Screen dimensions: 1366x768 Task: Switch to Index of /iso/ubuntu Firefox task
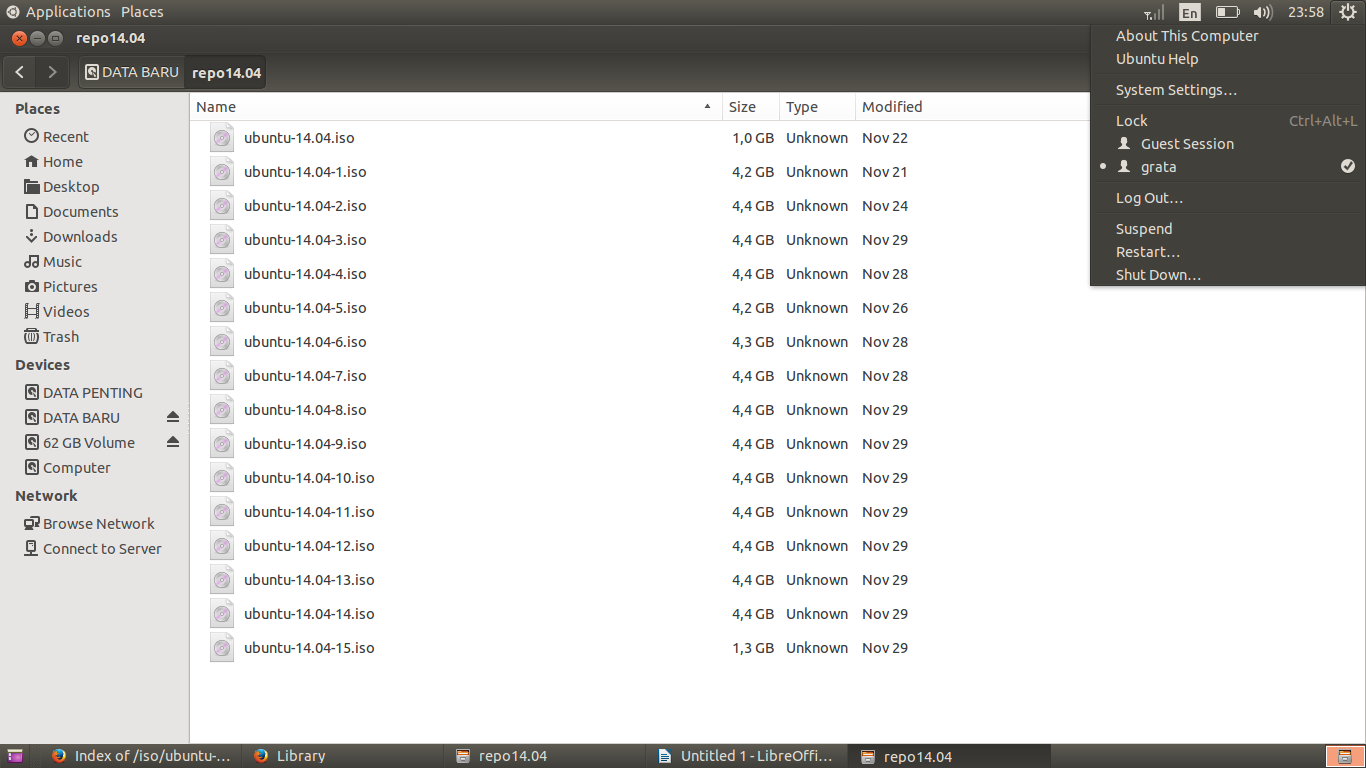pos(140,756)
